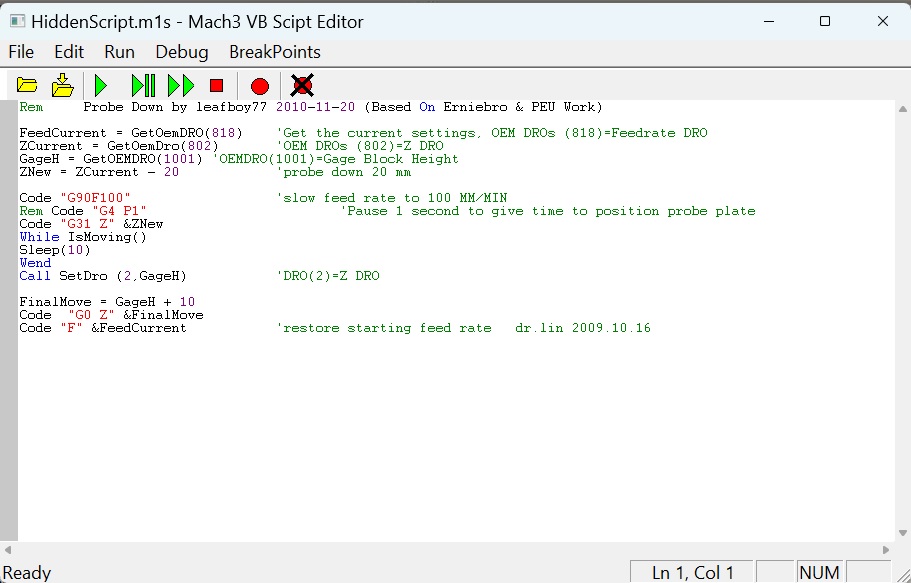Stop script with red square icon
The image size is (911, 583).
pos(217,86)
